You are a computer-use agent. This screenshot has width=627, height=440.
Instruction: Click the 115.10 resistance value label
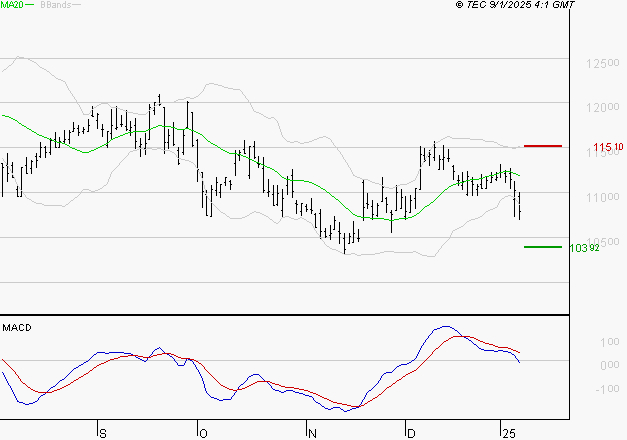pos(608,147)
